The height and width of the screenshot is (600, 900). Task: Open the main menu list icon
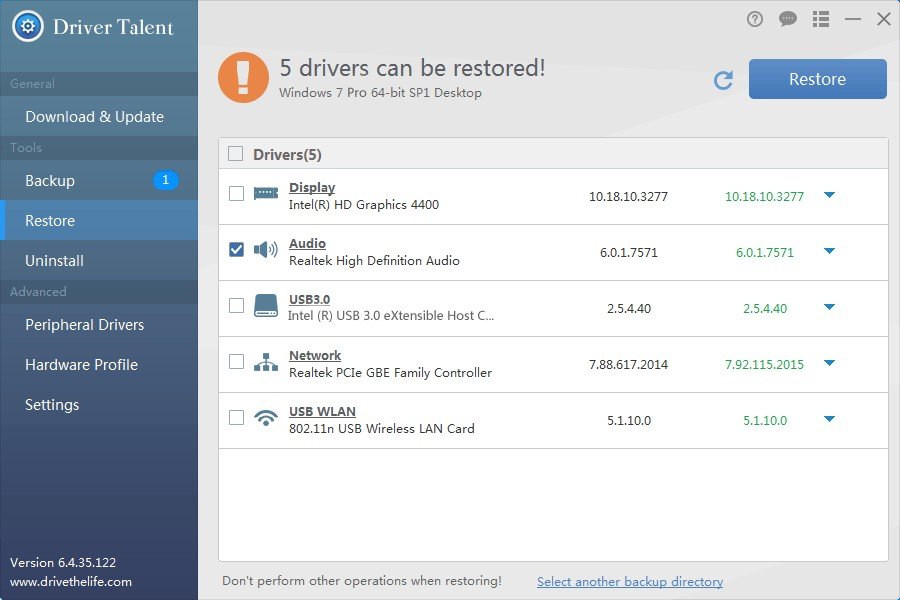pyautogui.click(x=821, y=20)
